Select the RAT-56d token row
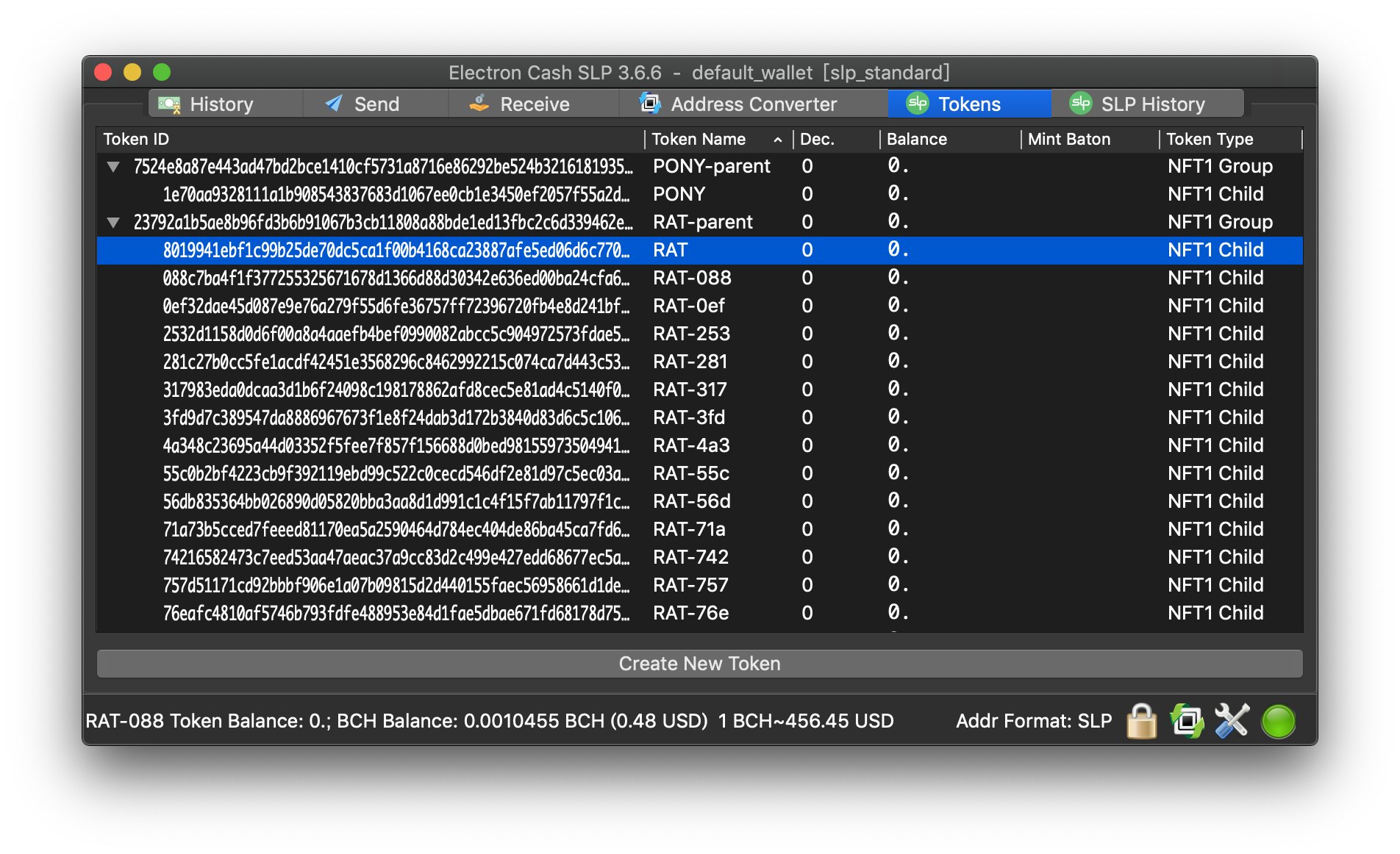The height and width of the screenshot is (854, 1400). coord(699,502)
